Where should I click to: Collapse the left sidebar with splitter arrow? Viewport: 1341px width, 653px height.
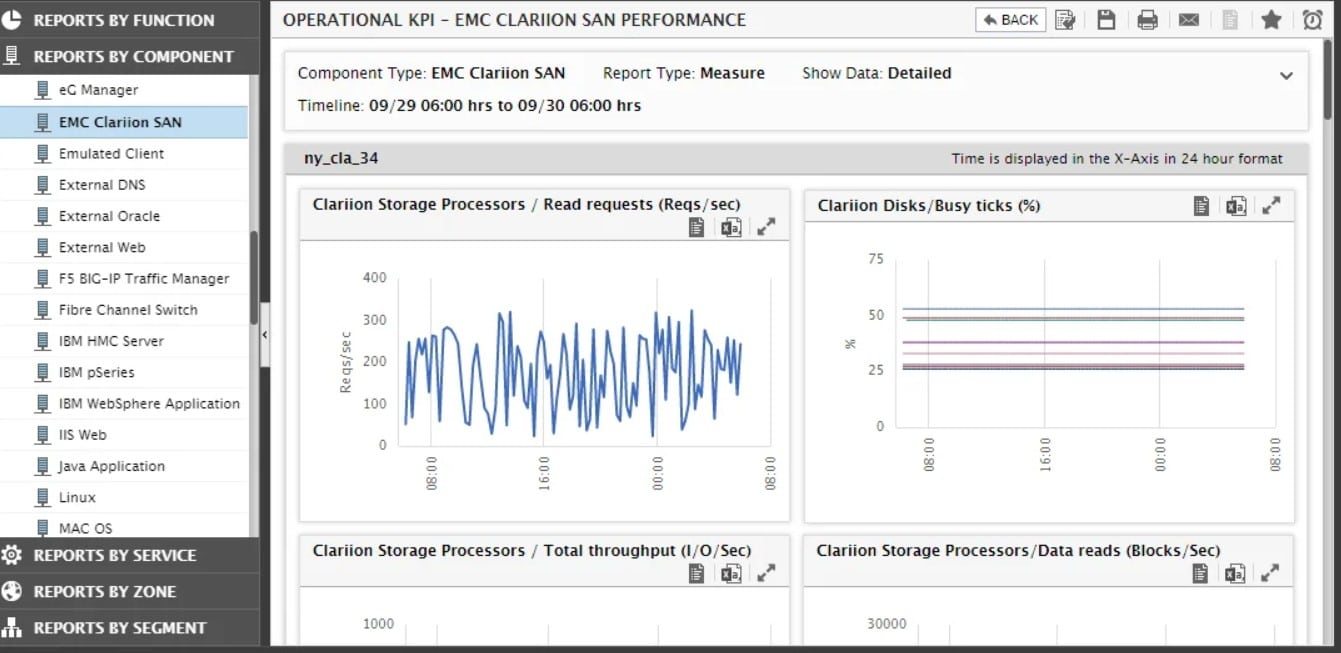point(265,335)
